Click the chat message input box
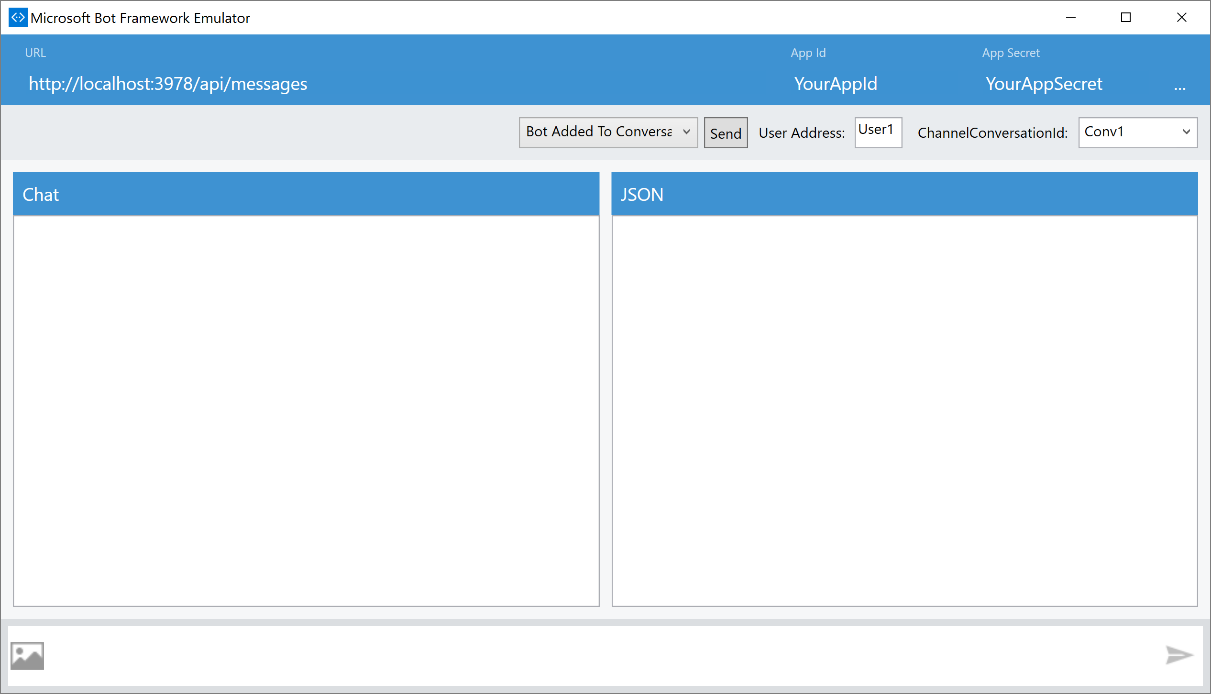Screen dimensions: 1211x694 pos(604,656)
